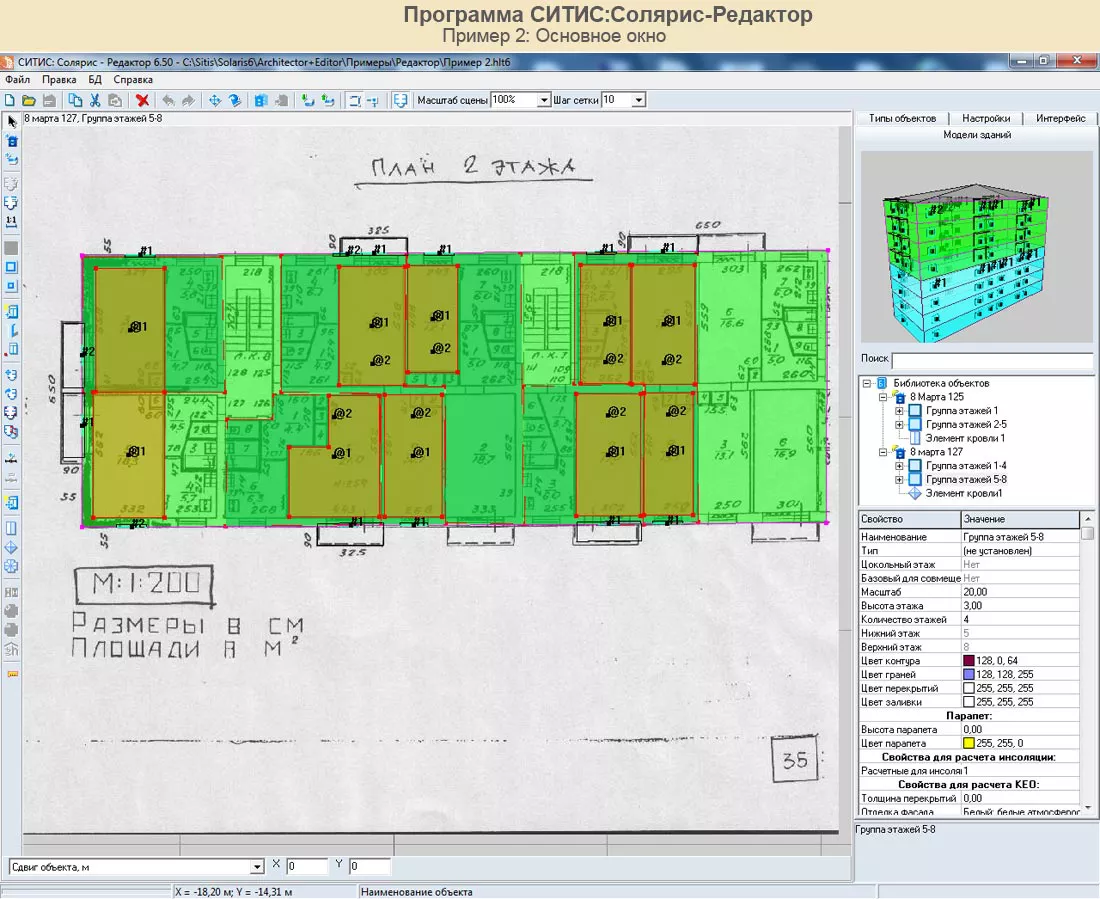Click the four-arrow move tool icon

(x=214, y=100)
